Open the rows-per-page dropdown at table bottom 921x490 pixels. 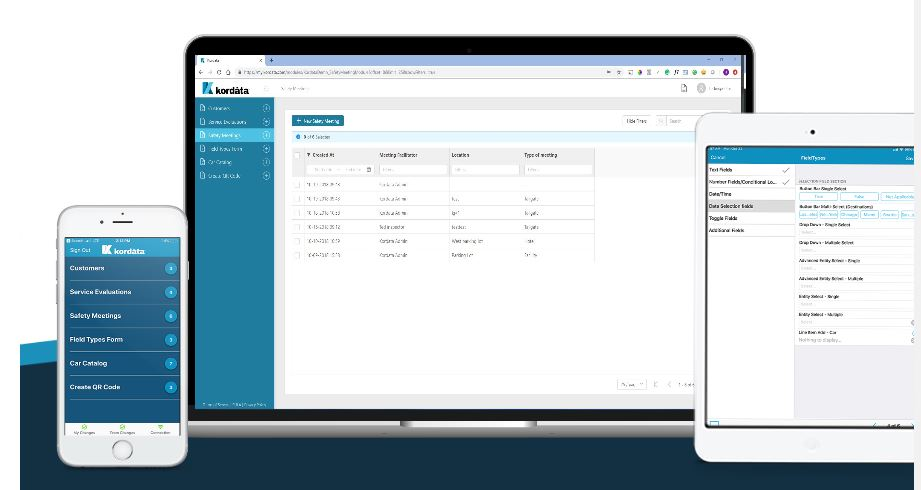click(631, 385)
